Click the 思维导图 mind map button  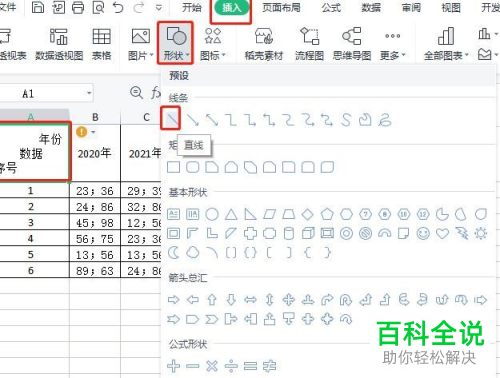pos(352,44)
